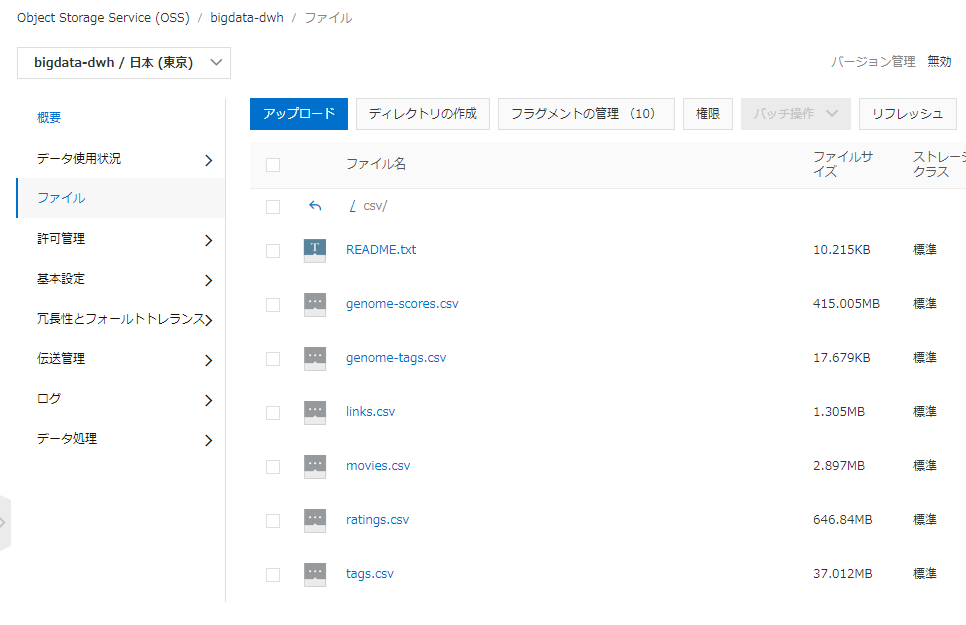Open the バッチ操作 dropdown
This screenshot has height=625, width=966.
pyautogui.click(x=795, y=114)
